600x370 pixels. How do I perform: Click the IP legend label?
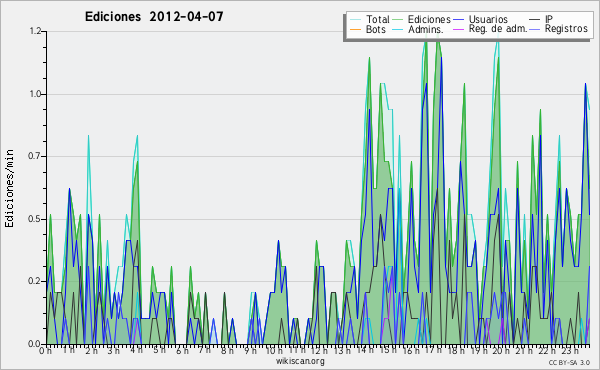[549, 19]
